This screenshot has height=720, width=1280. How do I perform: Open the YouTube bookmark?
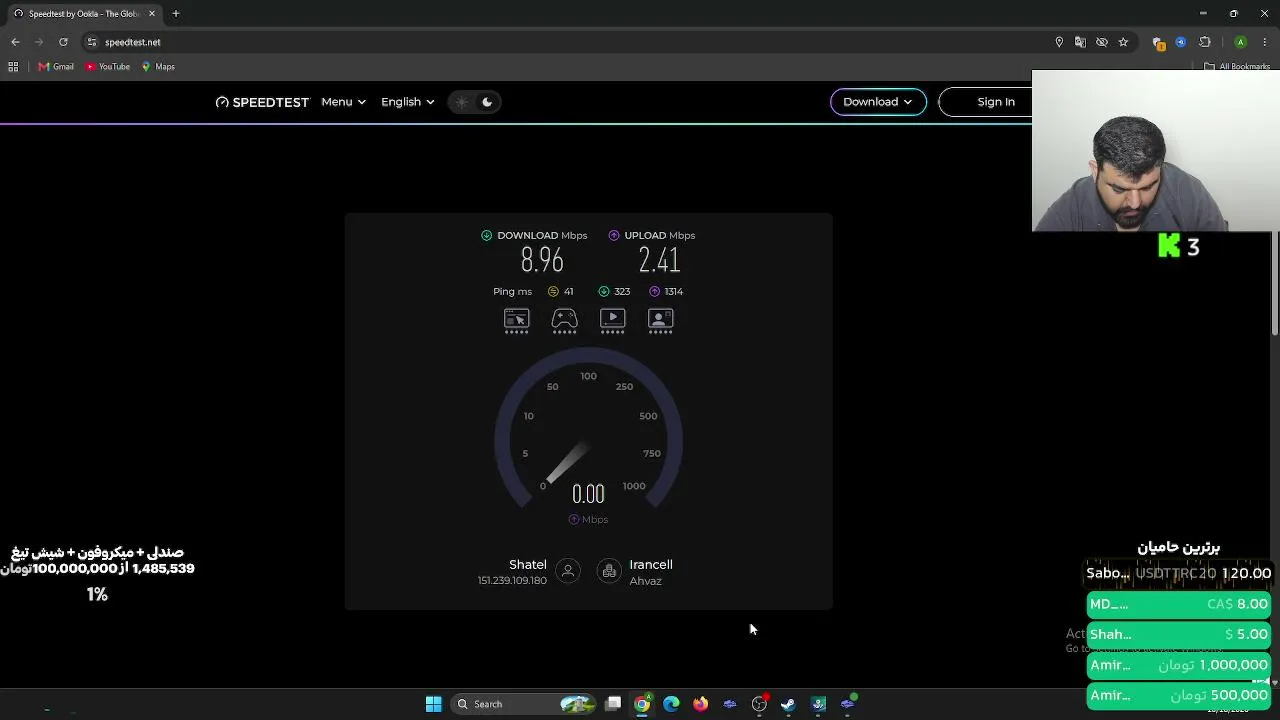pyautogui.click(x=108, y=67)
